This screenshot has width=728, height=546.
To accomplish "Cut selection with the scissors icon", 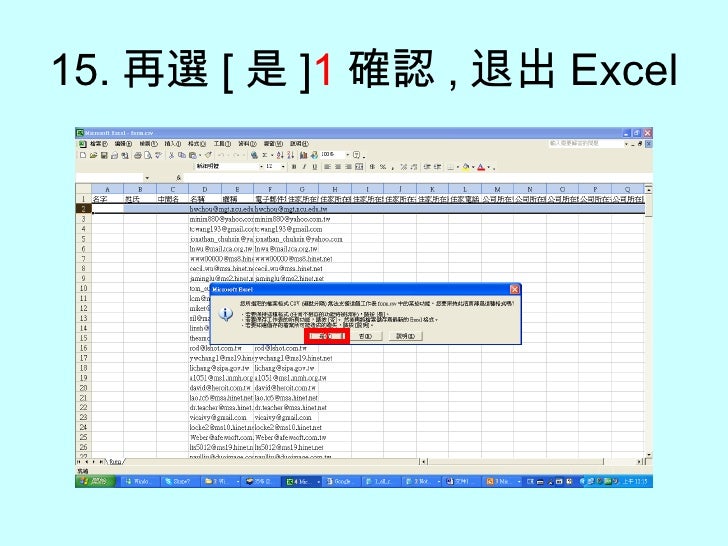I will (x=171, y=155).
